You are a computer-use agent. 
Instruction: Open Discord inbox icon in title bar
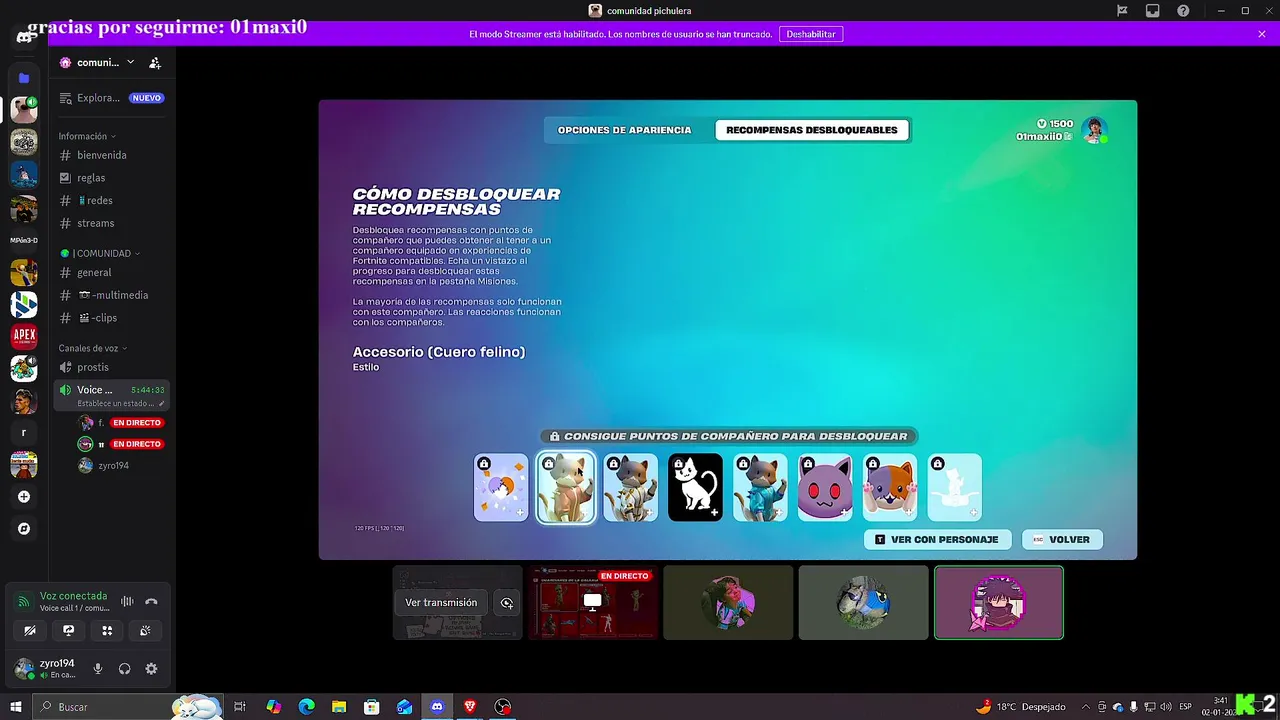click(x=1153, y=11)
